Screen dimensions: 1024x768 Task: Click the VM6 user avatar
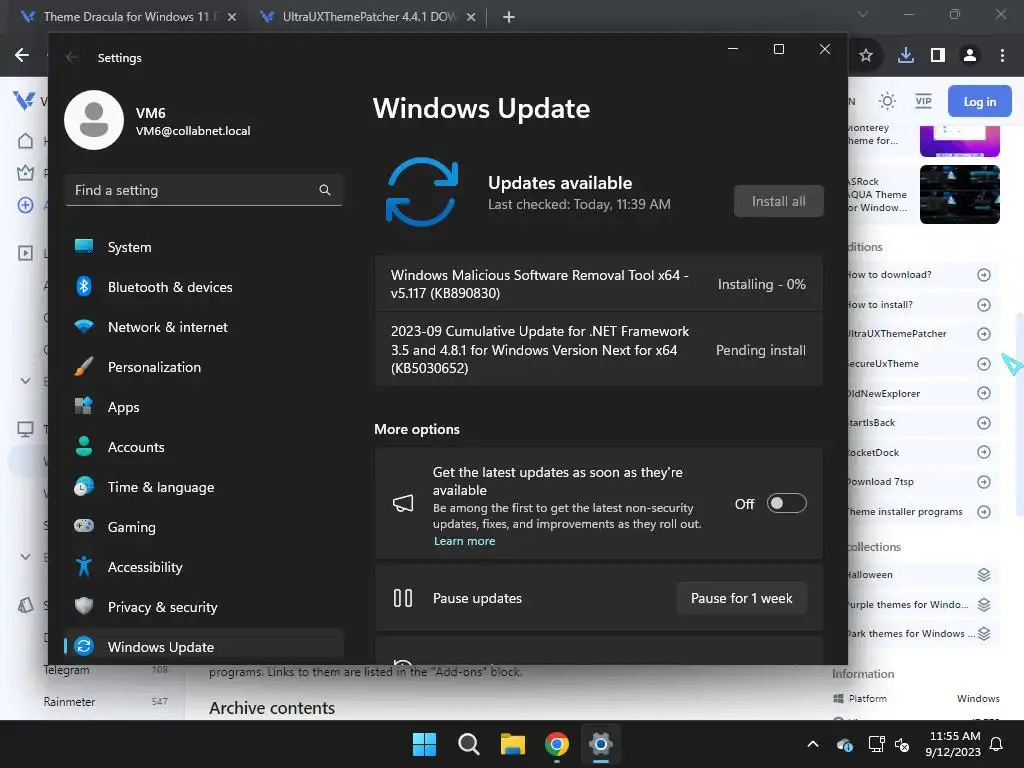pos(94,120)
